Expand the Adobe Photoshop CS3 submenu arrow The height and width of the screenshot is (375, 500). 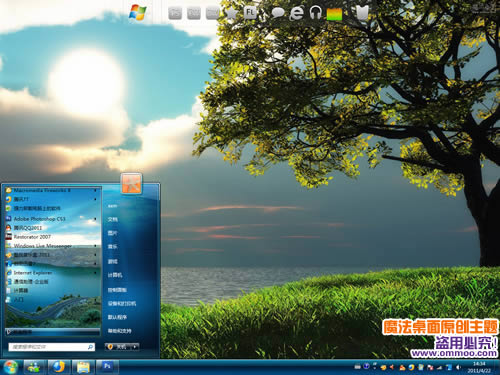coord(96,219)
